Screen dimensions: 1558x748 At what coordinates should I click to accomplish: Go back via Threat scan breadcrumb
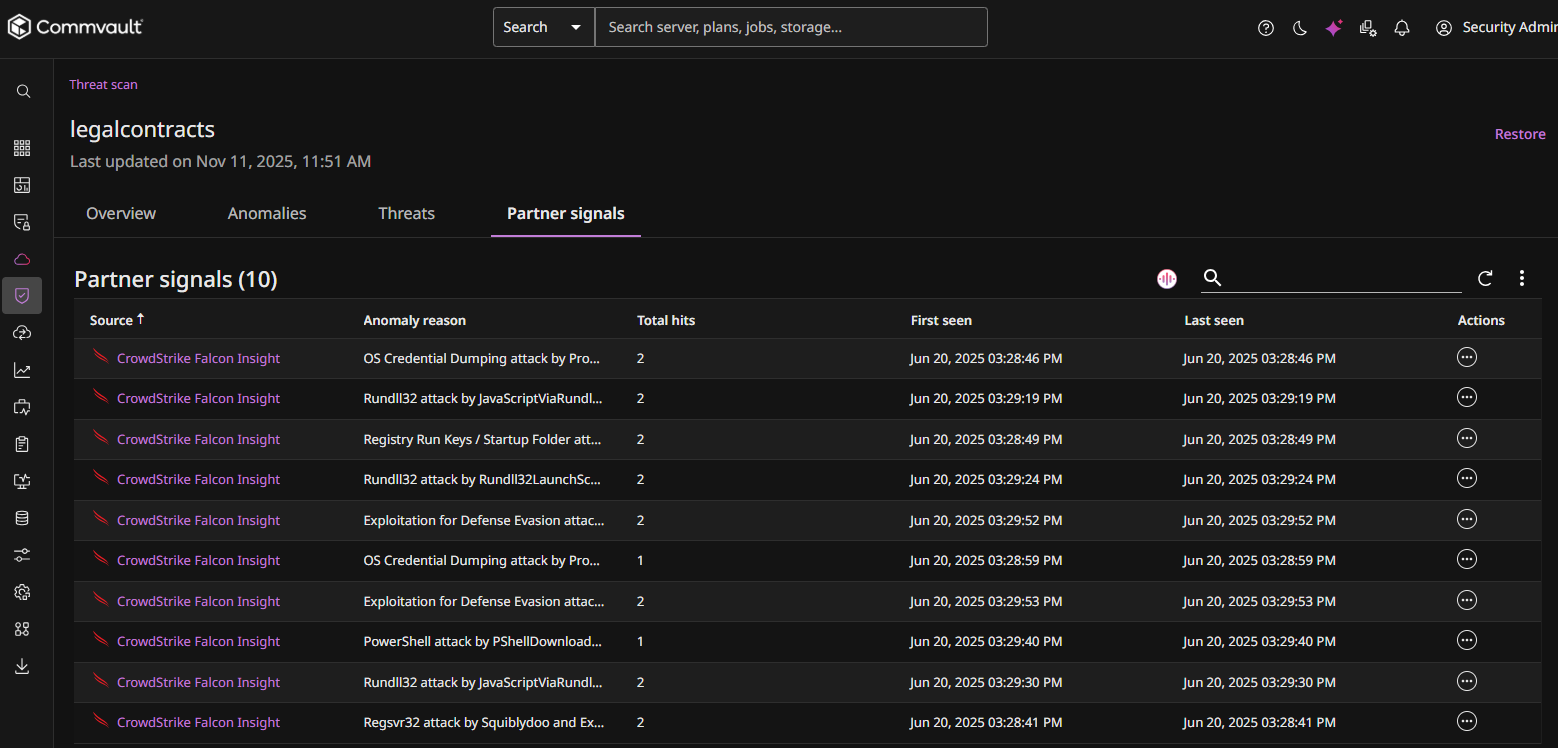(103, 85)
